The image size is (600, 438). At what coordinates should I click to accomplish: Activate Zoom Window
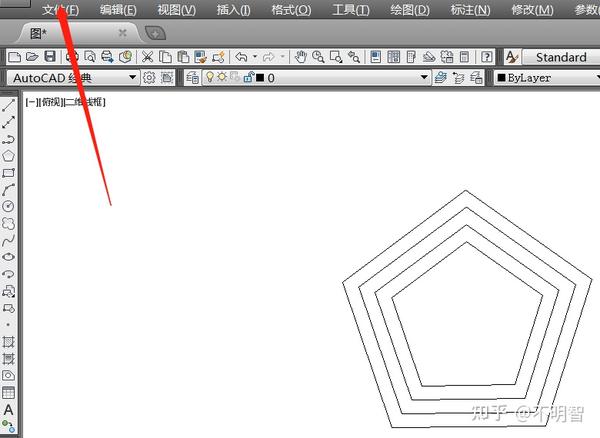point(336,57)
